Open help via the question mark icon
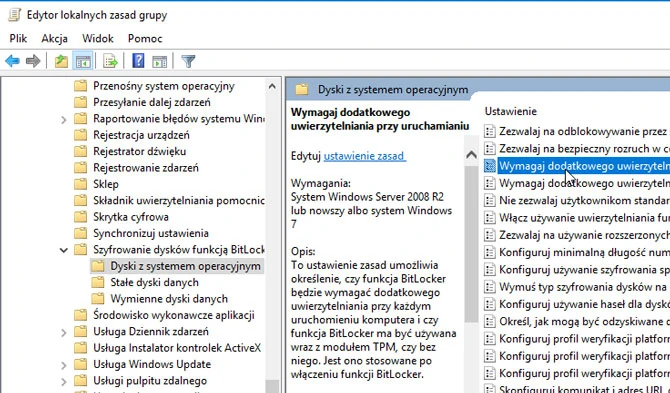This screenshot has height=393, width=670. click(x=138, y=61)
